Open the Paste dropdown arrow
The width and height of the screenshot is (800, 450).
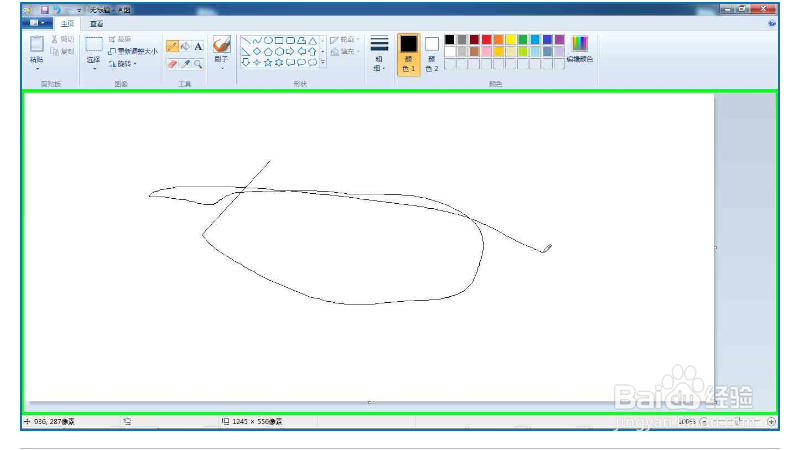click(x=37, y=68)
